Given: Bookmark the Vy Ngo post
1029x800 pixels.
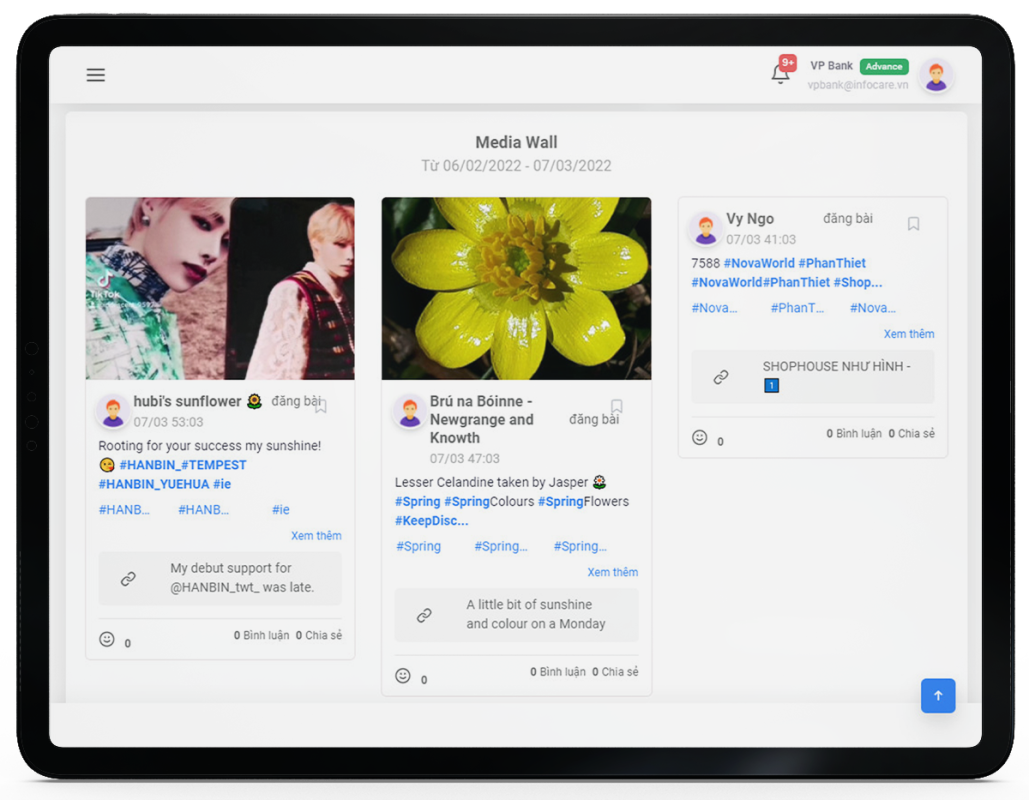Looking at the screenshot, I should [913, 224].
